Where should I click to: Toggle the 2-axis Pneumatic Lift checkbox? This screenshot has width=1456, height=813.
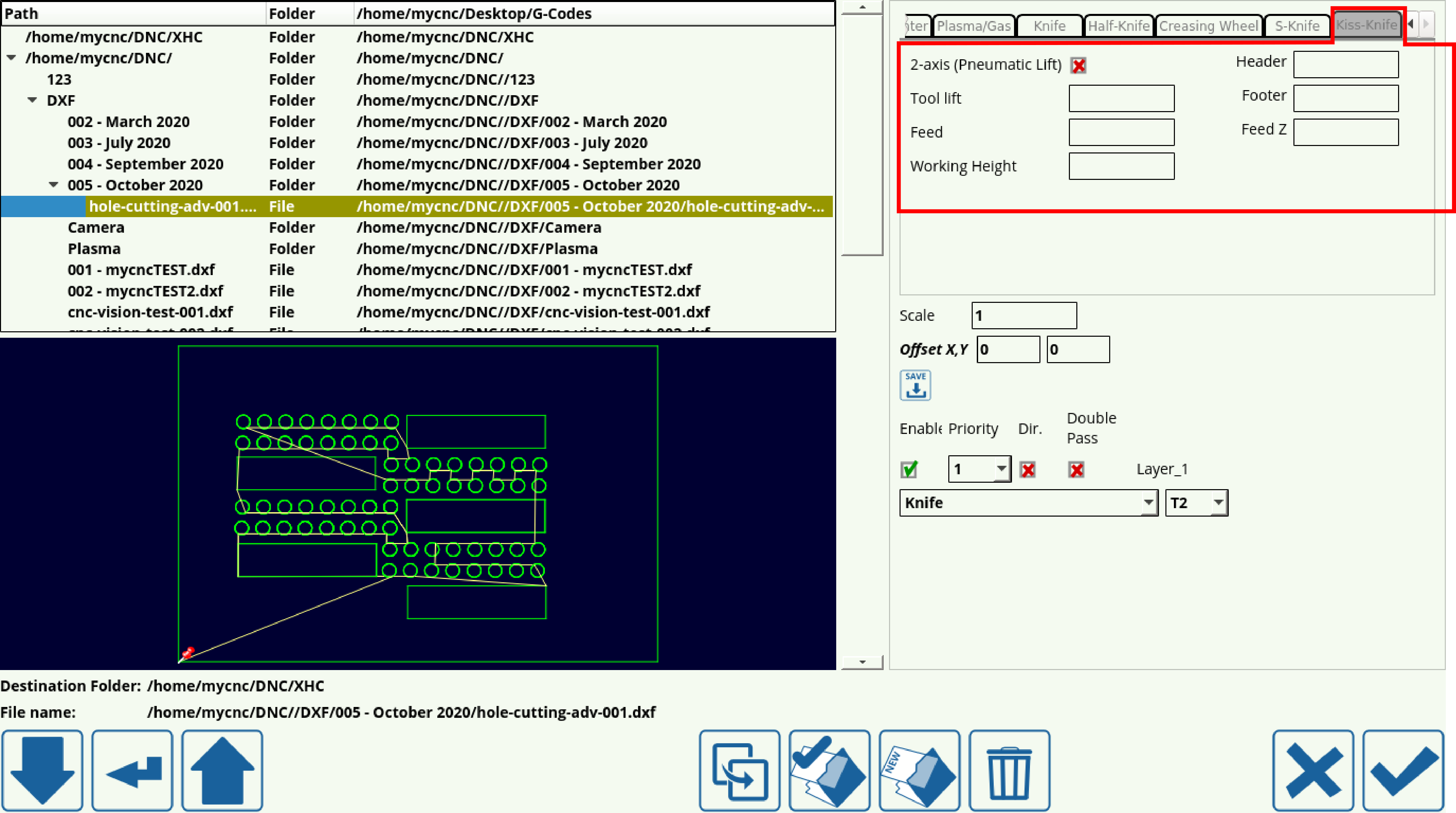[x=1078, y=66]
